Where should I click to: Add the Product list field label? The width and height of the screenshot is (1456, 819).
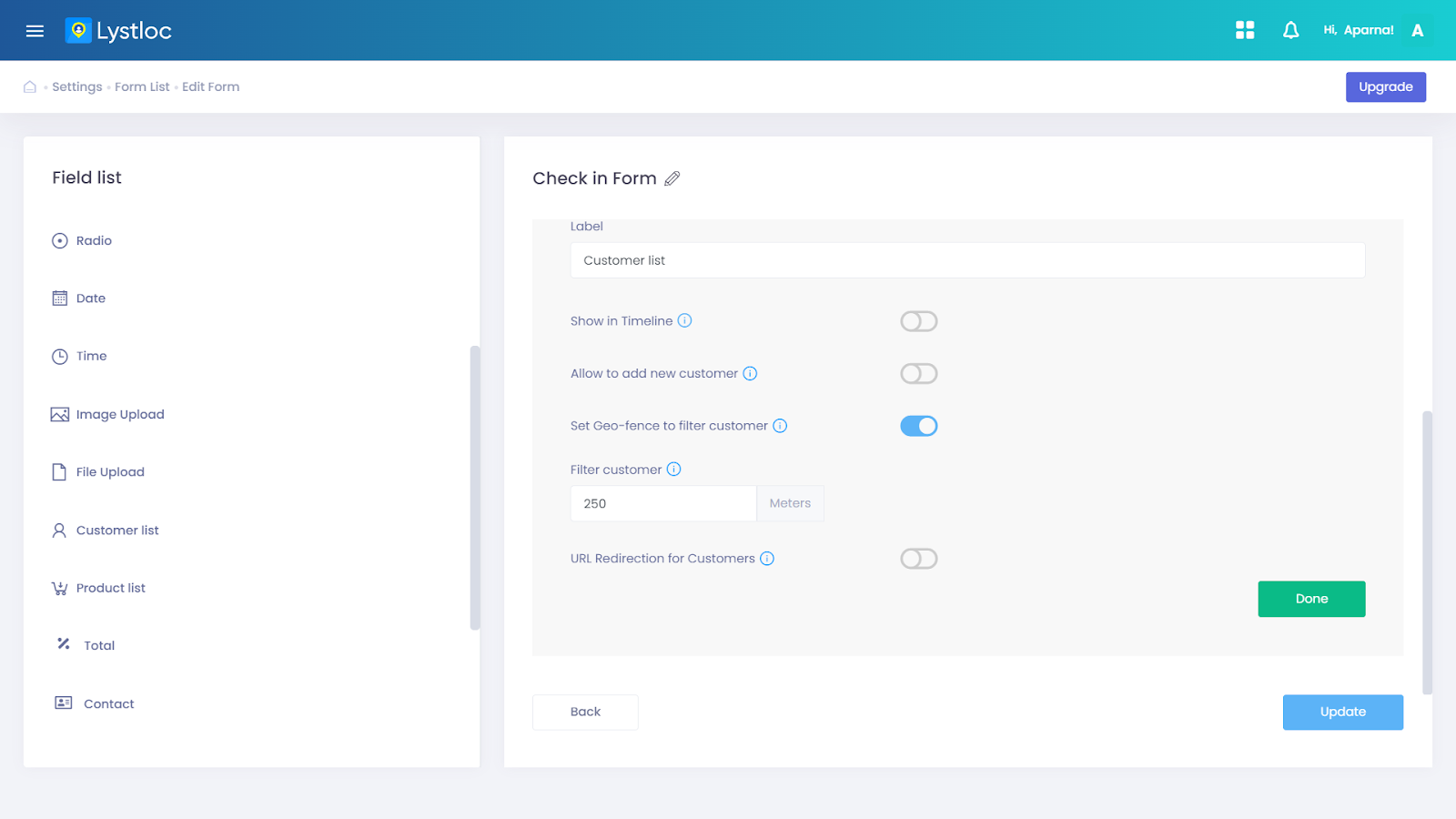(x=111, y=589)
